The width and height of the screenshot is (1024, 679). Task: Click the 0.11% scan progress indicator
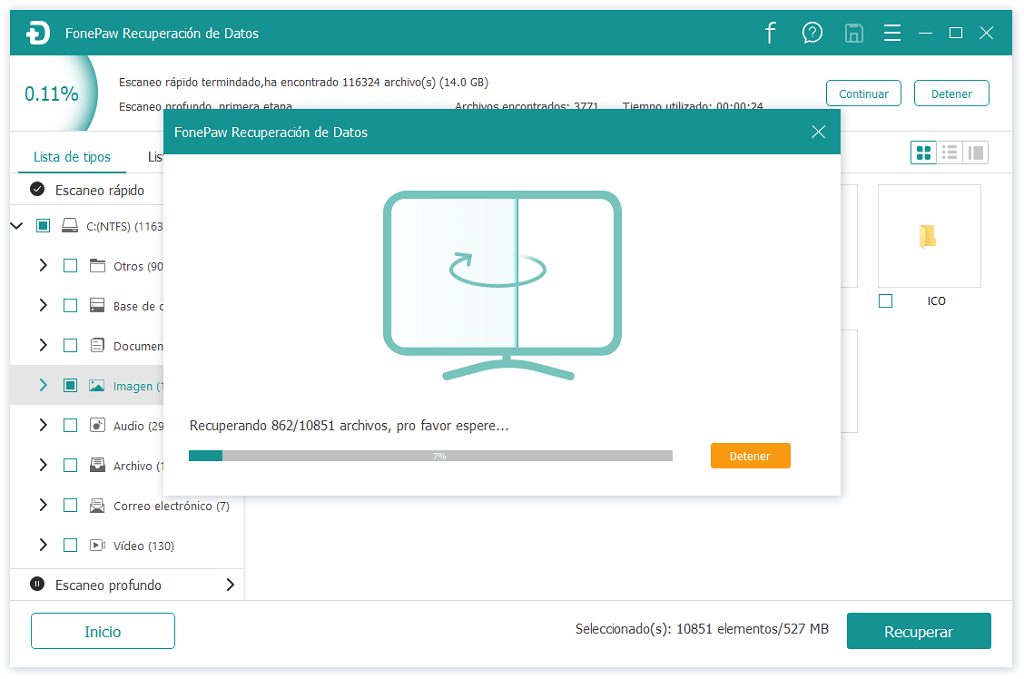pyautogui.click(x=52, y=94)
